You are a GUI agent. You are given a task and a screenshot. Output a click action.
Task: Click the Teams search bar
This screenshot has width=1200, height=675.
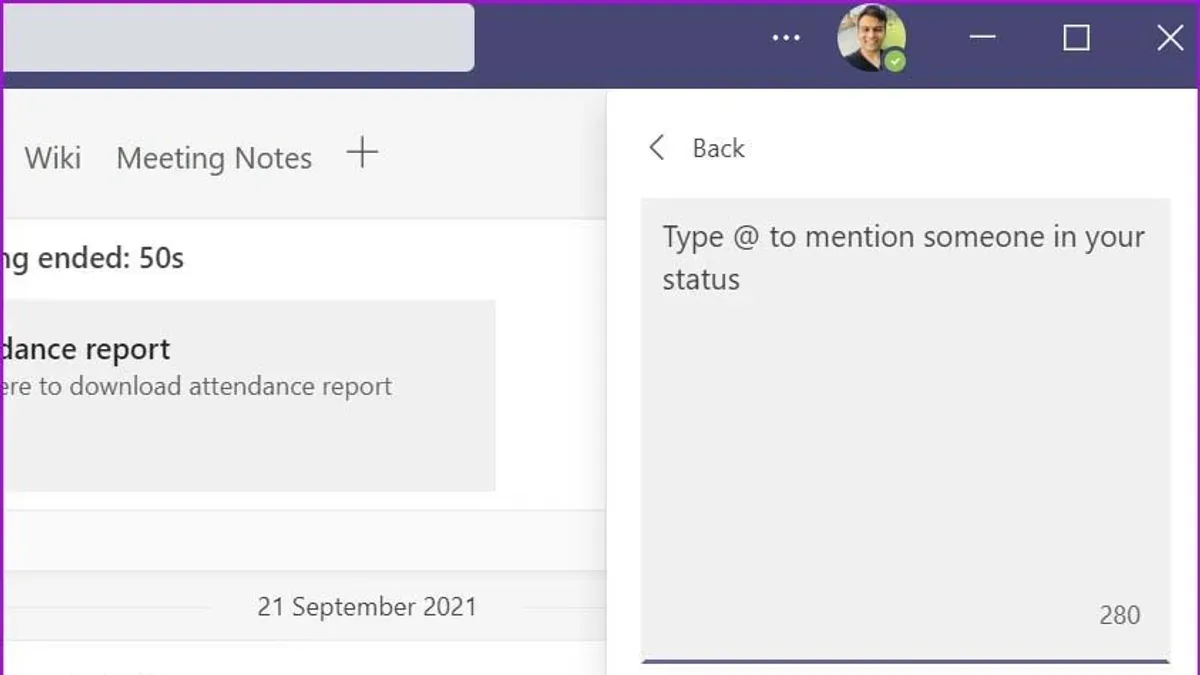pyautogui.click(x=238, y=37)
